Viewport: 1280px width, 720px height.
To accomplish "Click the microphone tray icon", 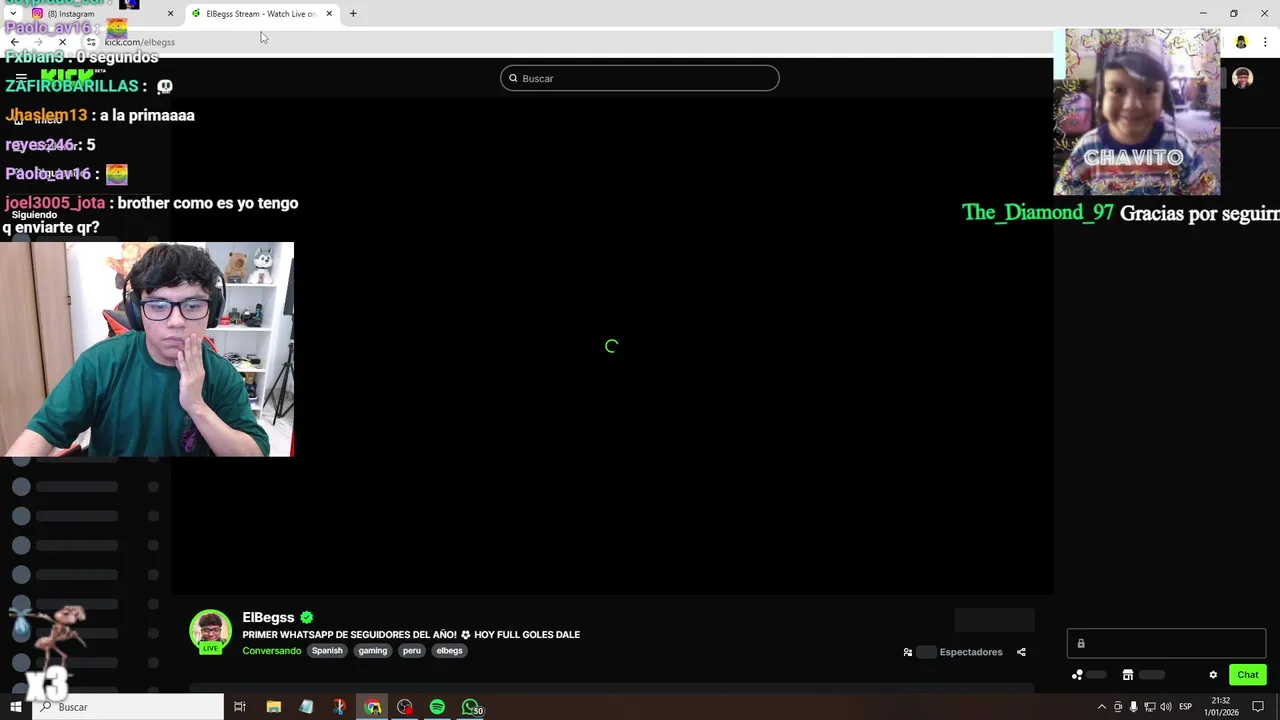I will 1133,707.
